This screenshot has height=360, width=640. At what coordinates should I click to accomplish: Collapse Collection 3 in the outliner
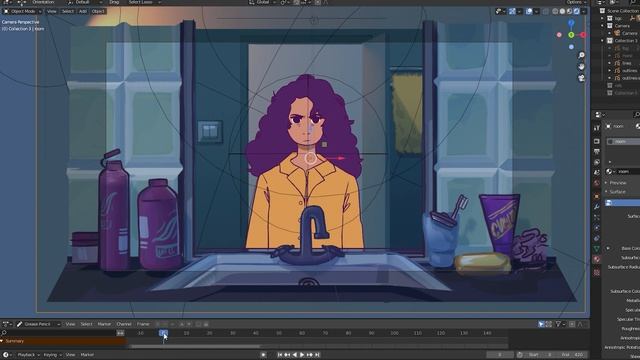tap(602, 40)
